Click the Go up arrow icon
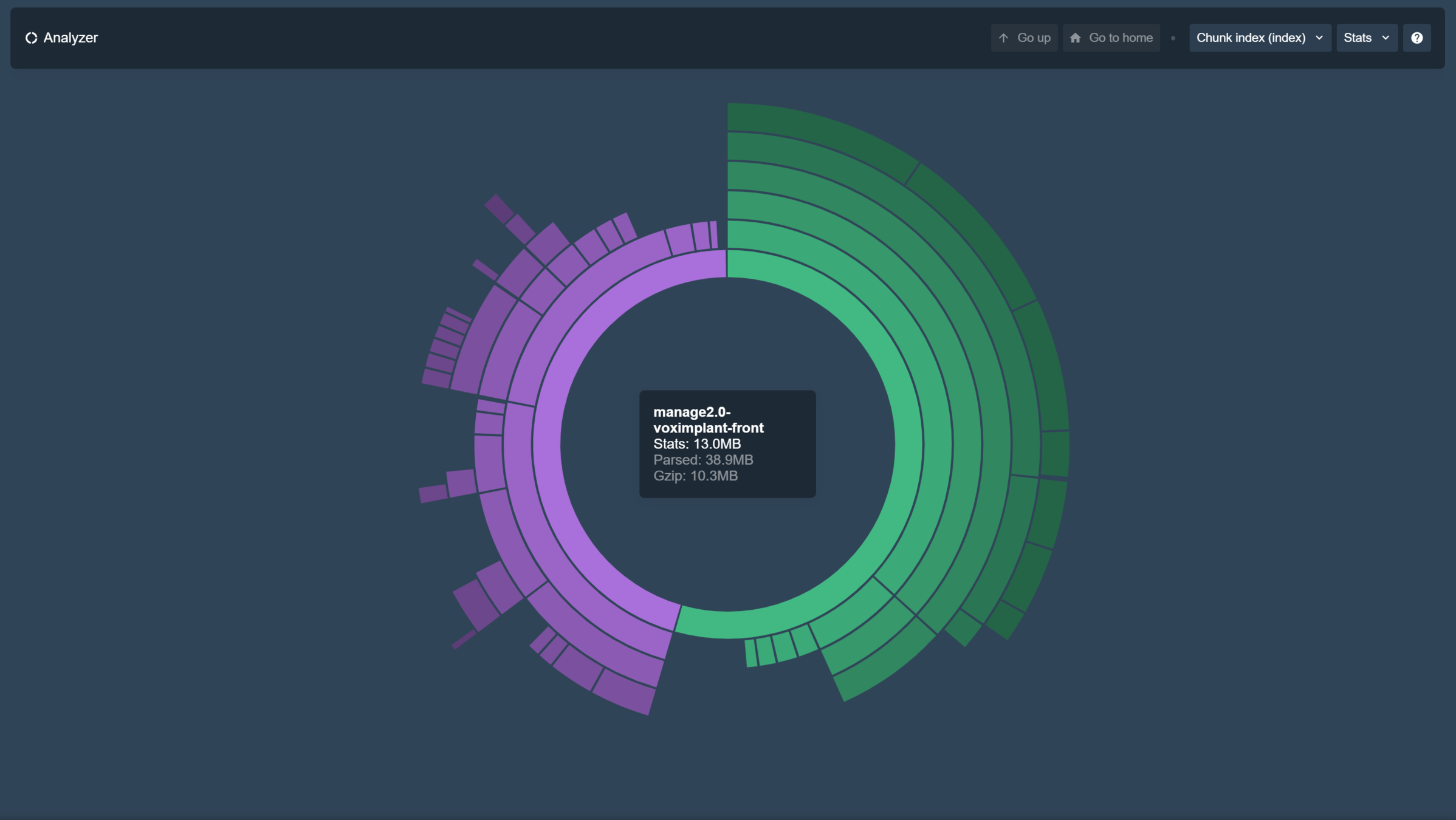This screenshot has width=1456, height=820. point(1003,38)
